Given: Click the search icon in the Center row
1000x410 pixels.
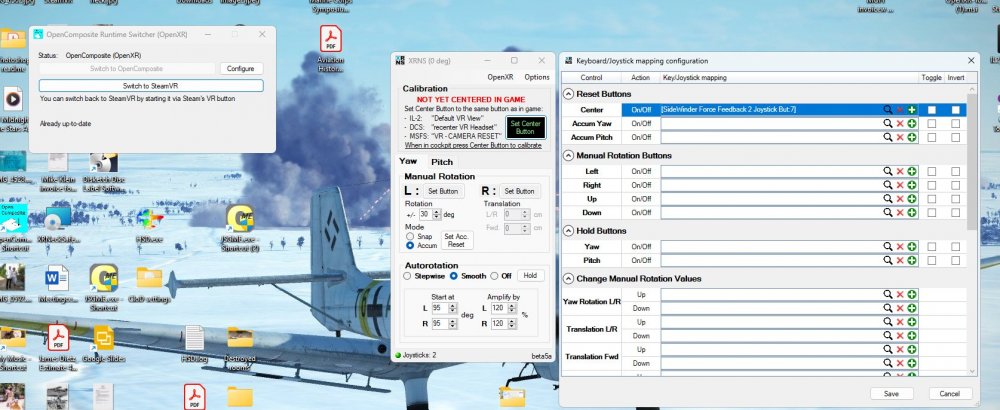Looking at the screenshot, I should coord(887,109).
